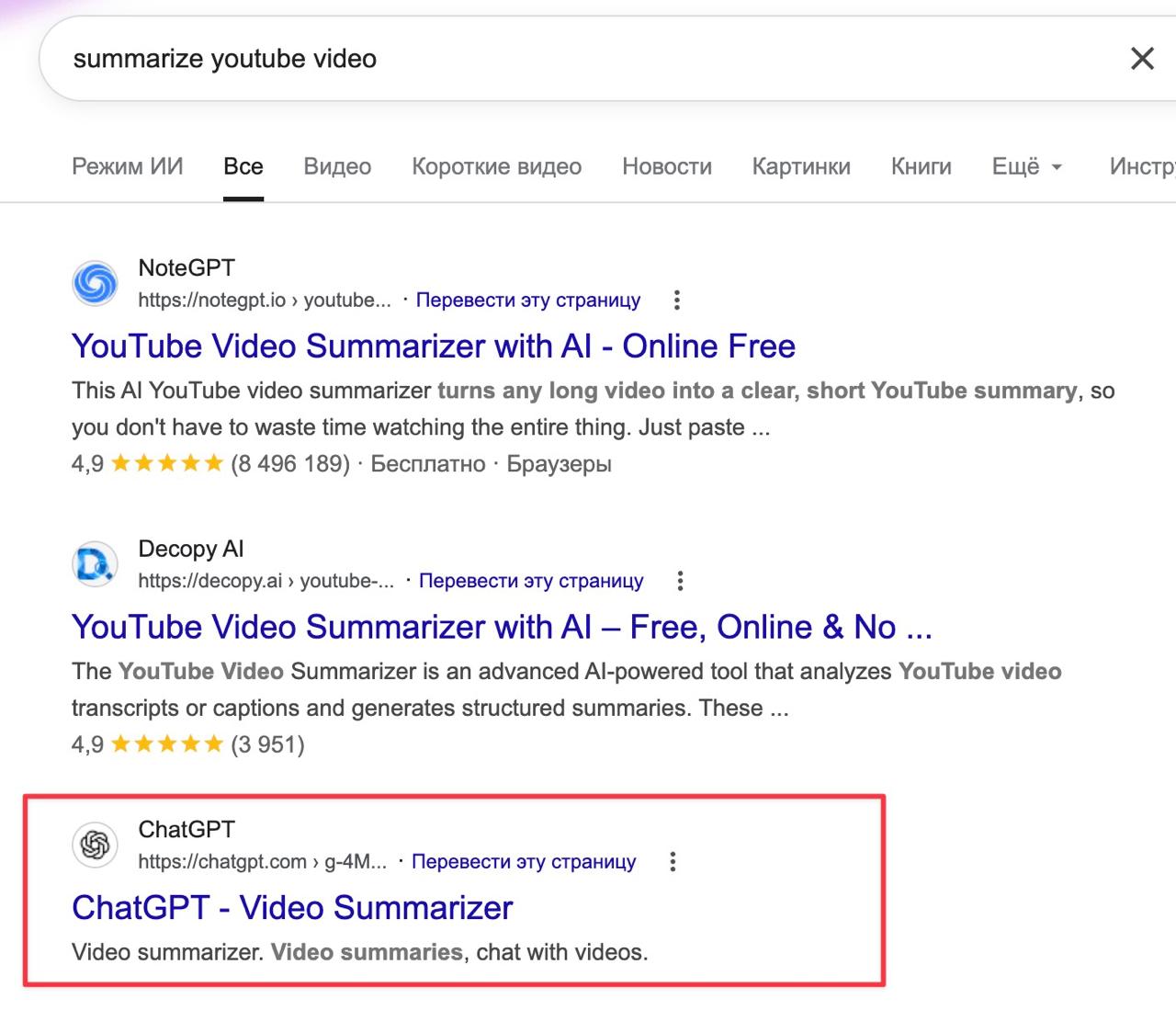This screenshot has width=1176, height=1010.
Task: Open ChatGPT - Video Summarizer link
Action: pos(292,908)
